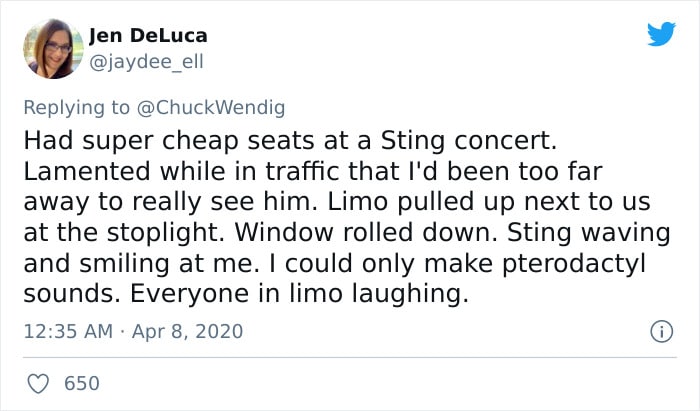This screenshot has height=411, width=700.
Task: Click the word "pterodactyl" in the tweet
Action: pos(574,263)
